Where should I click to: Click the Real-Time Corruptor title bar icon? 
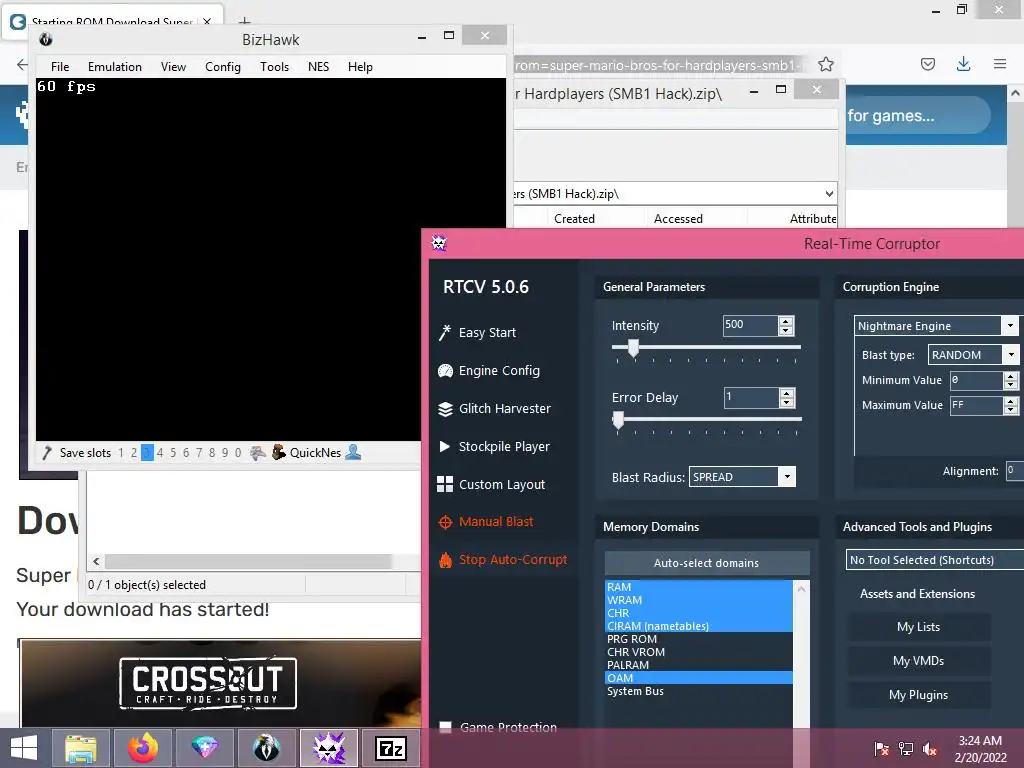click(x=439, y=244)
